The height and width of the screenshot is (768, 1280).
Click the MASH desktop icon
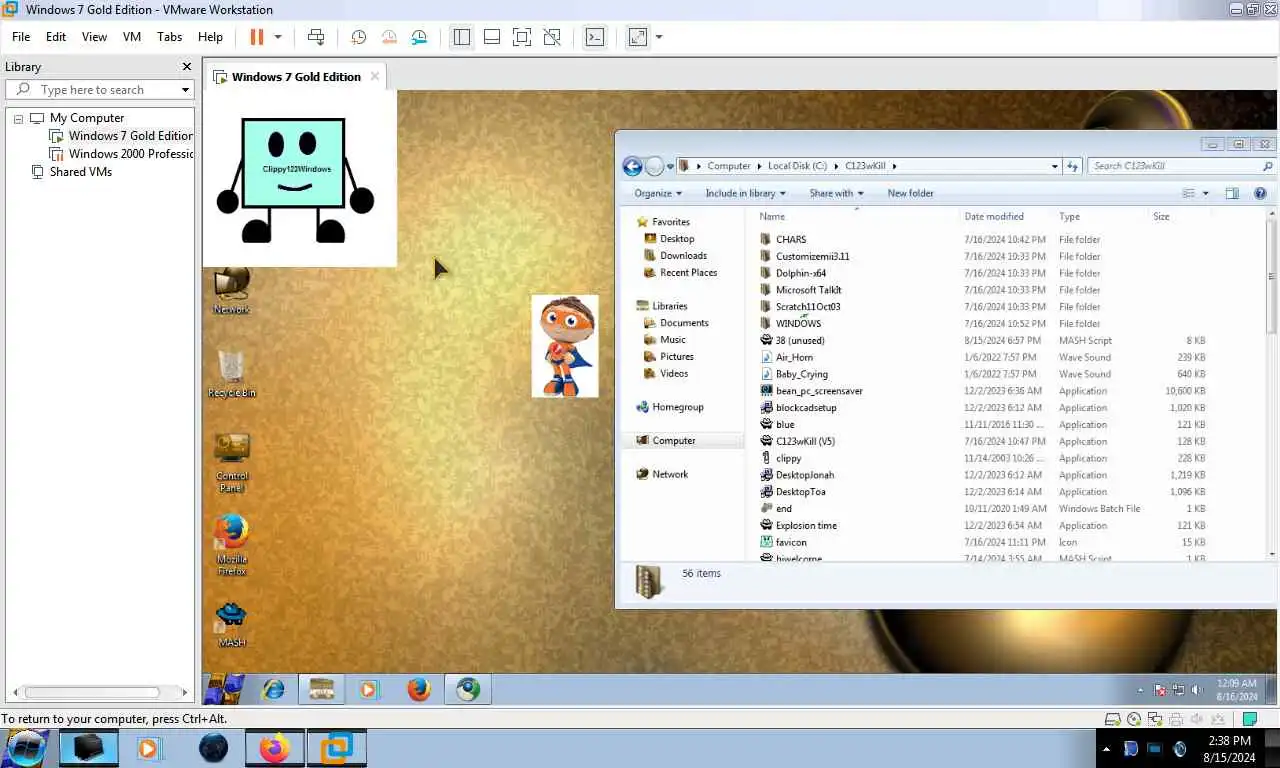tap(232, 624)
